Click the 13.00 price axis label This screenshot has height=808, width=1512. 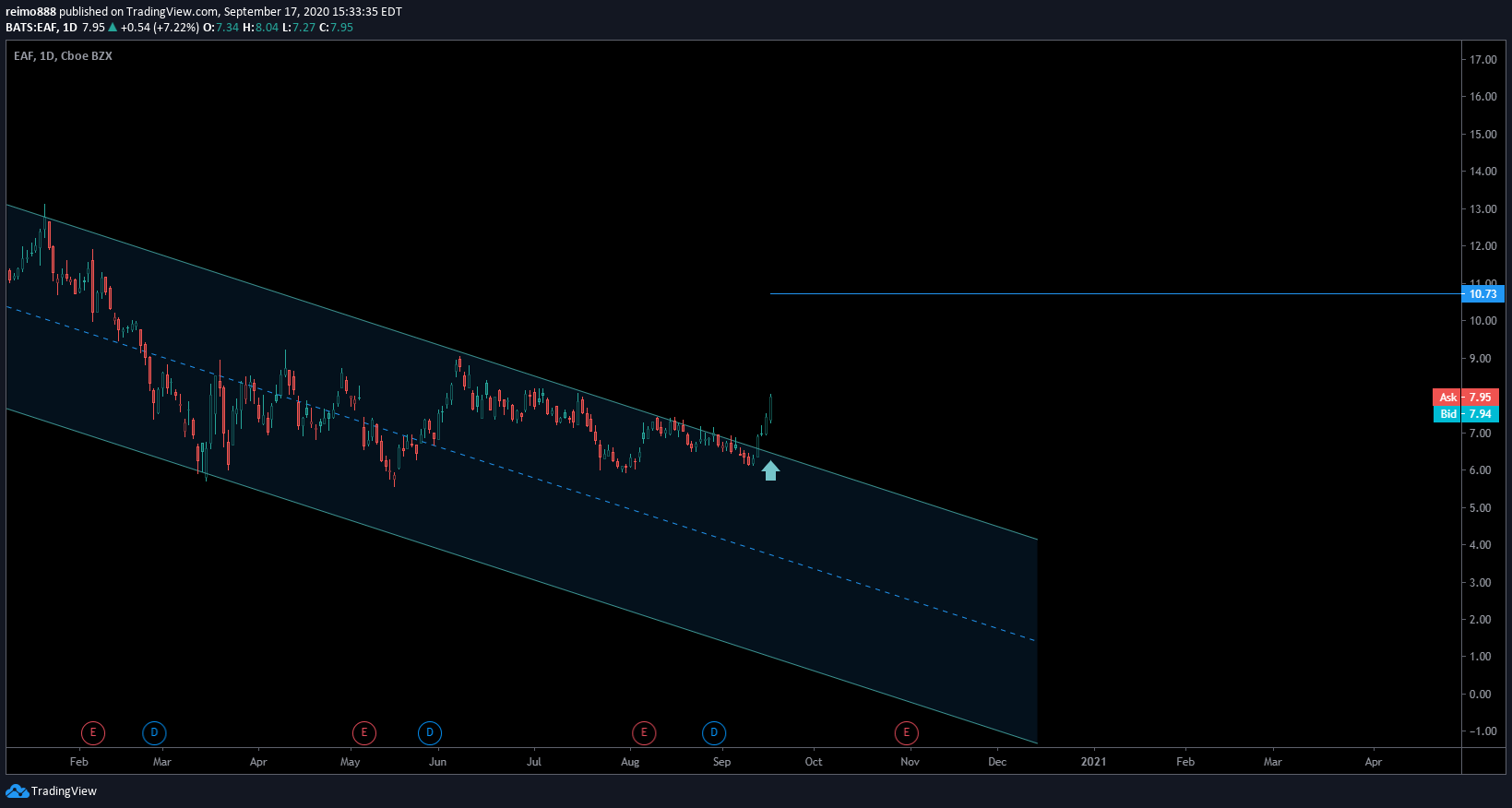point(1483,209)
